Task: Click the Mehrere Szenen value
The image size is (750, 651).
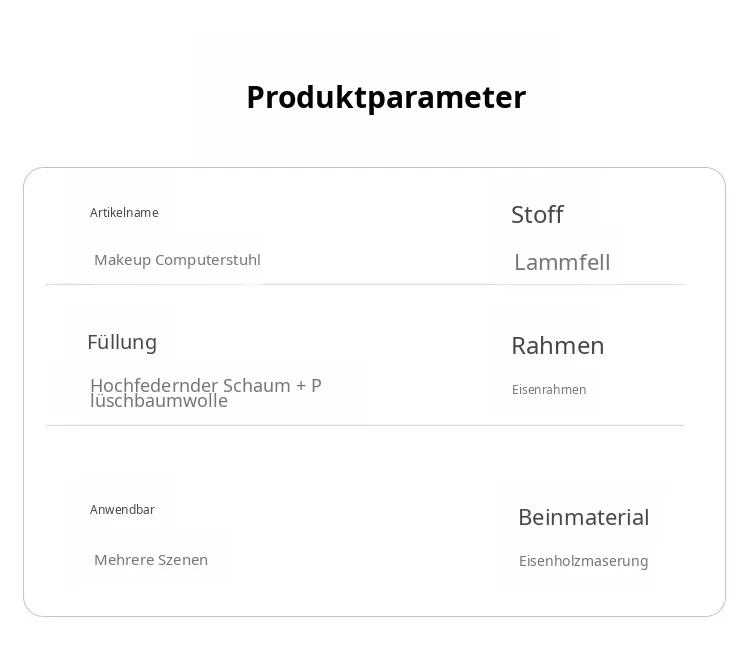Action: (151, 560)
